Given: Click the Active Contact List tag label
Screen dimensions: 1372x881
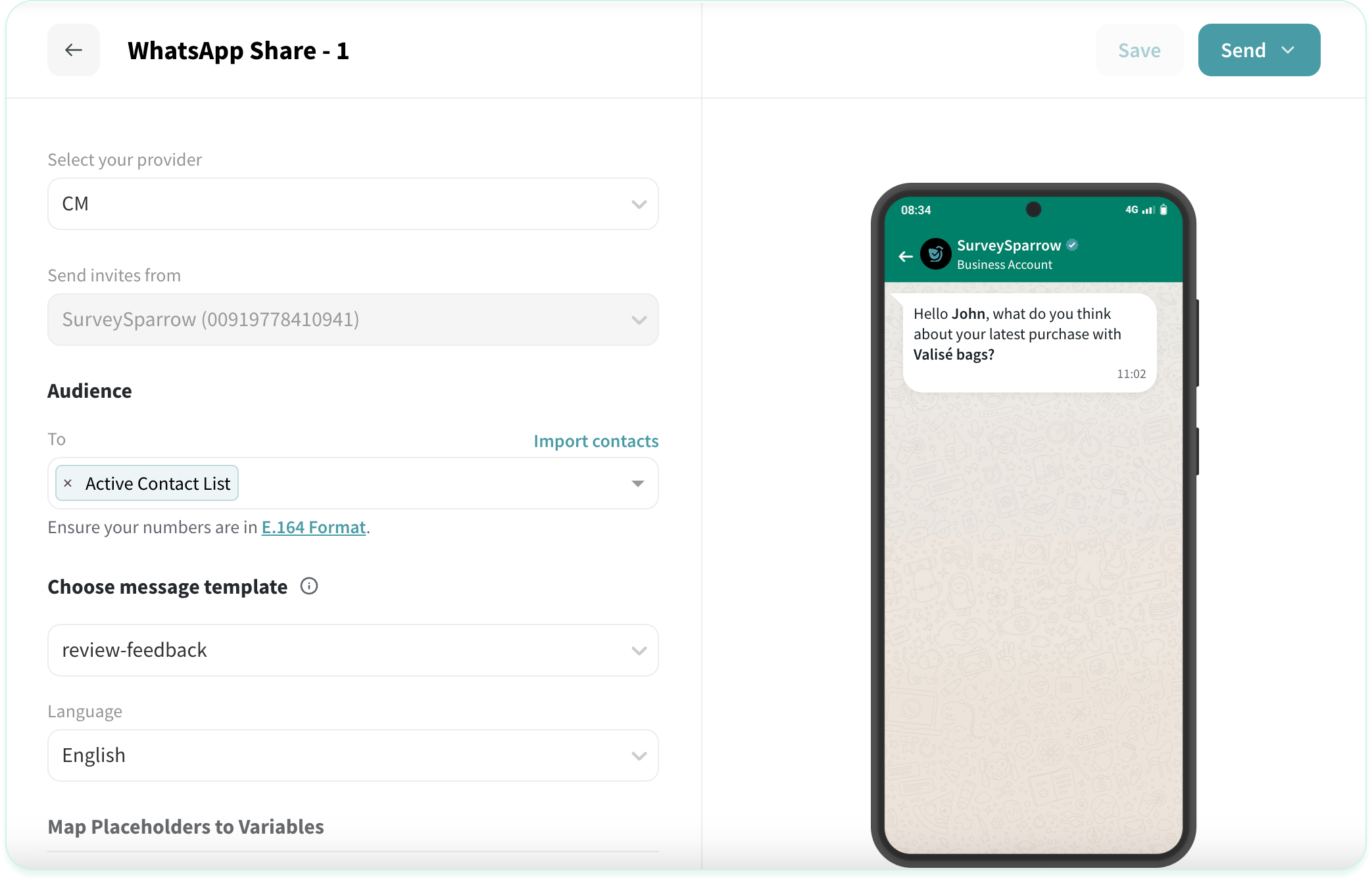Looking at the screenshot, I should pyautogui.click(x=158, y=483).
